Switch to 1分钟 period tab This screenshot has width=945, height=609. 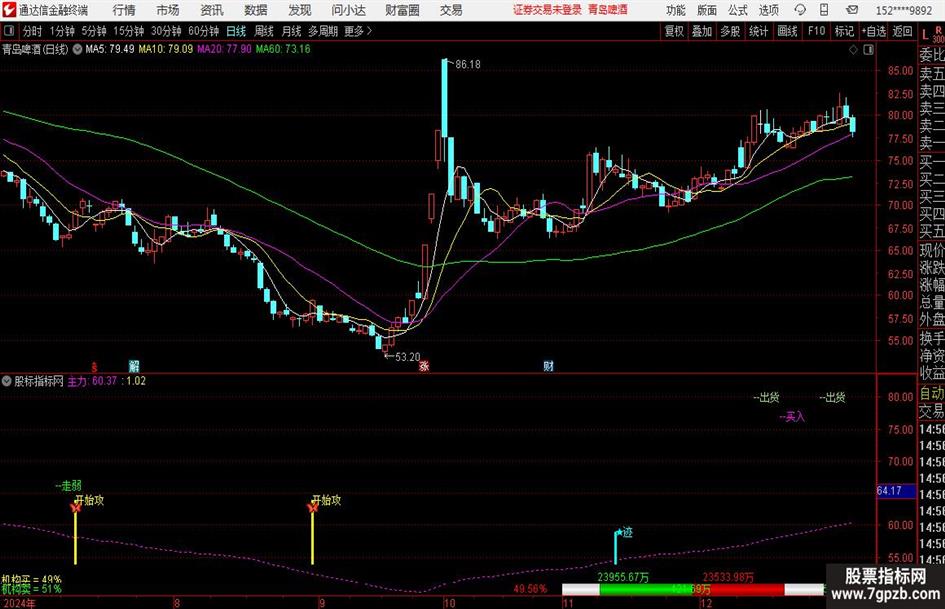pos(62,31)
